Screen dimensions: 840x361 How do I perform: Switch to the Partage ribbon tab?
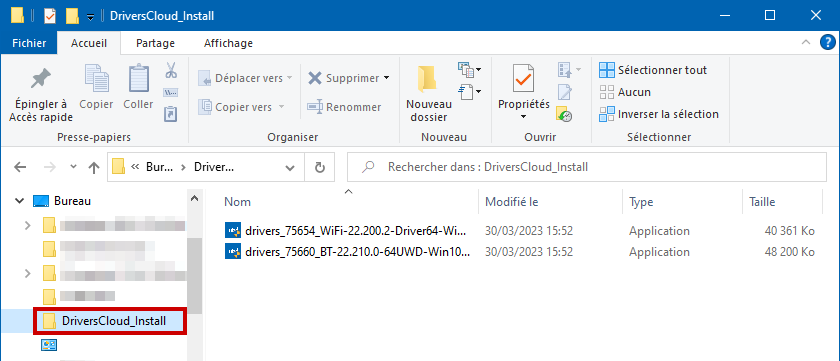(155, 43)
